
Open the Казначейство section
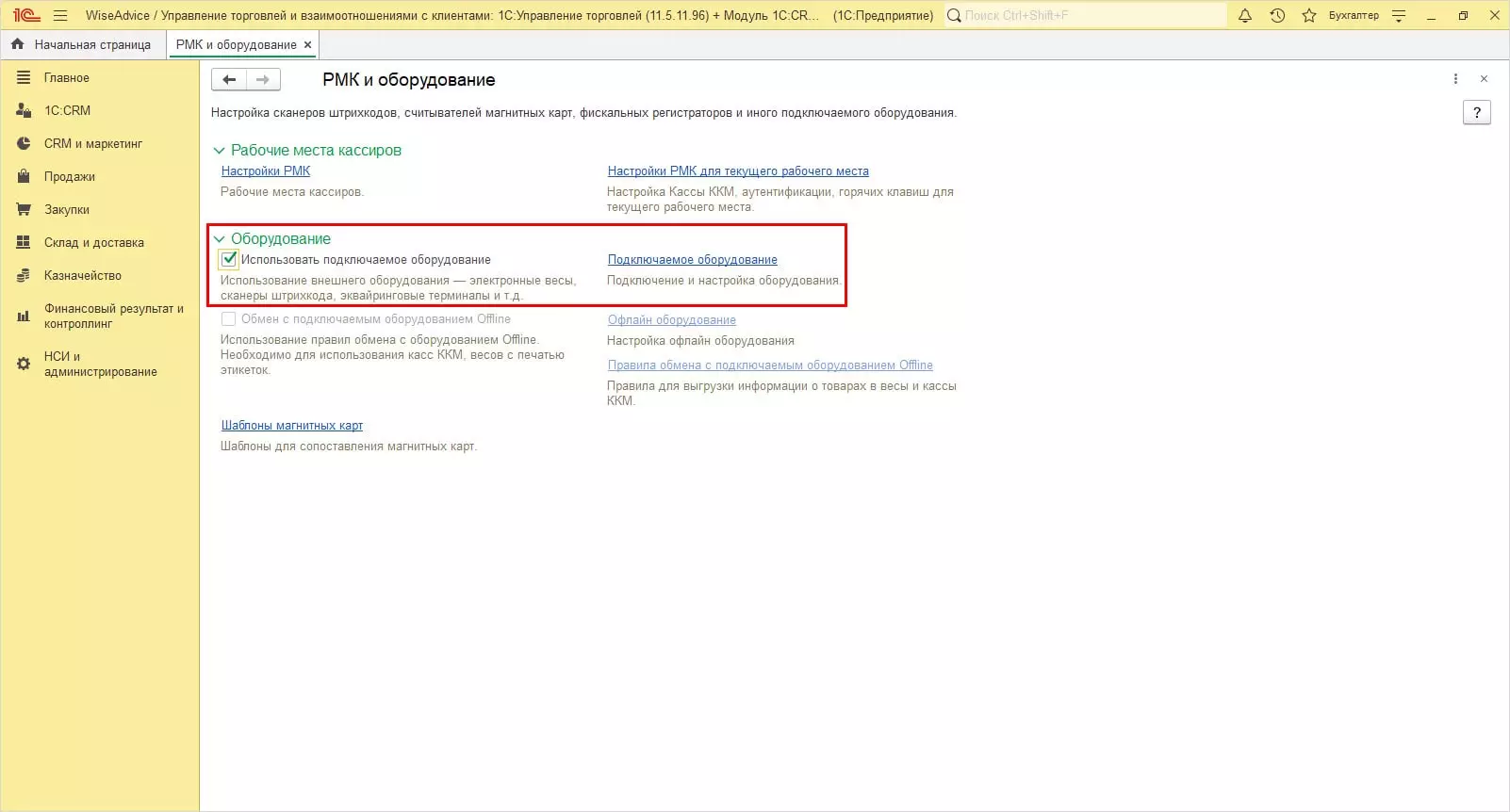[x=83, y=275]
